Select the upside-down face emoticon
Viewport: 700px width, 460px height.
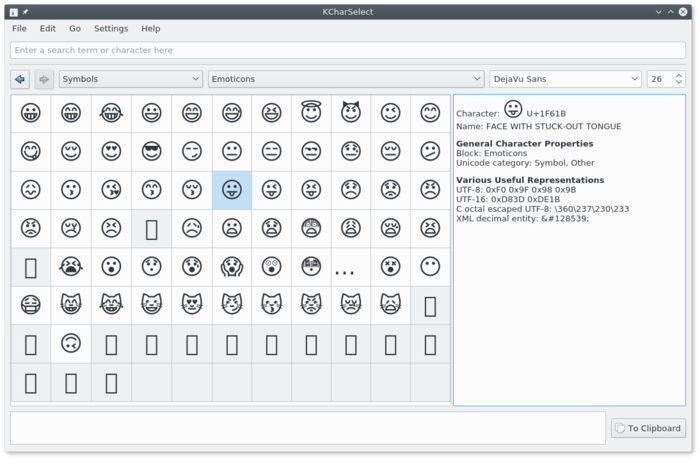(x=71, y=343)
